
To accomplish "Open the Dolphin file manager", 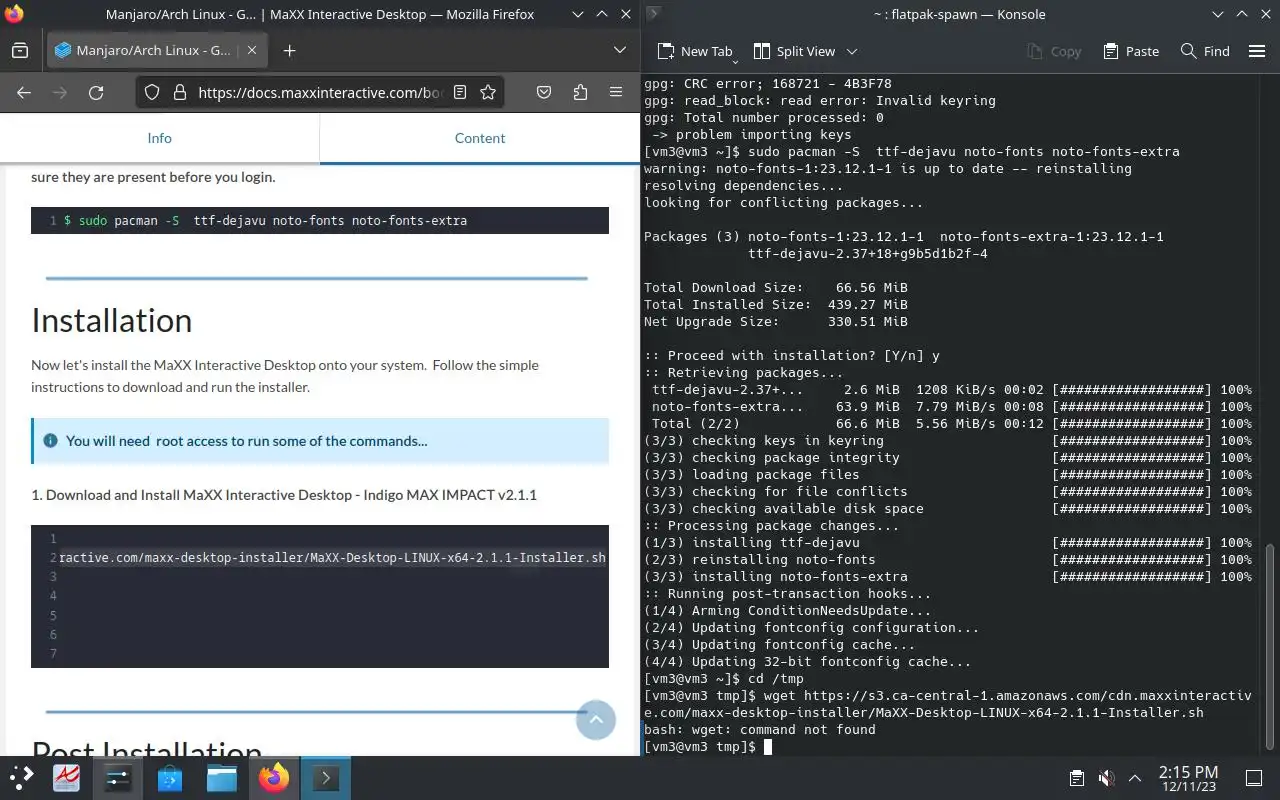I will pyautogui.click(x=222, y=778).
